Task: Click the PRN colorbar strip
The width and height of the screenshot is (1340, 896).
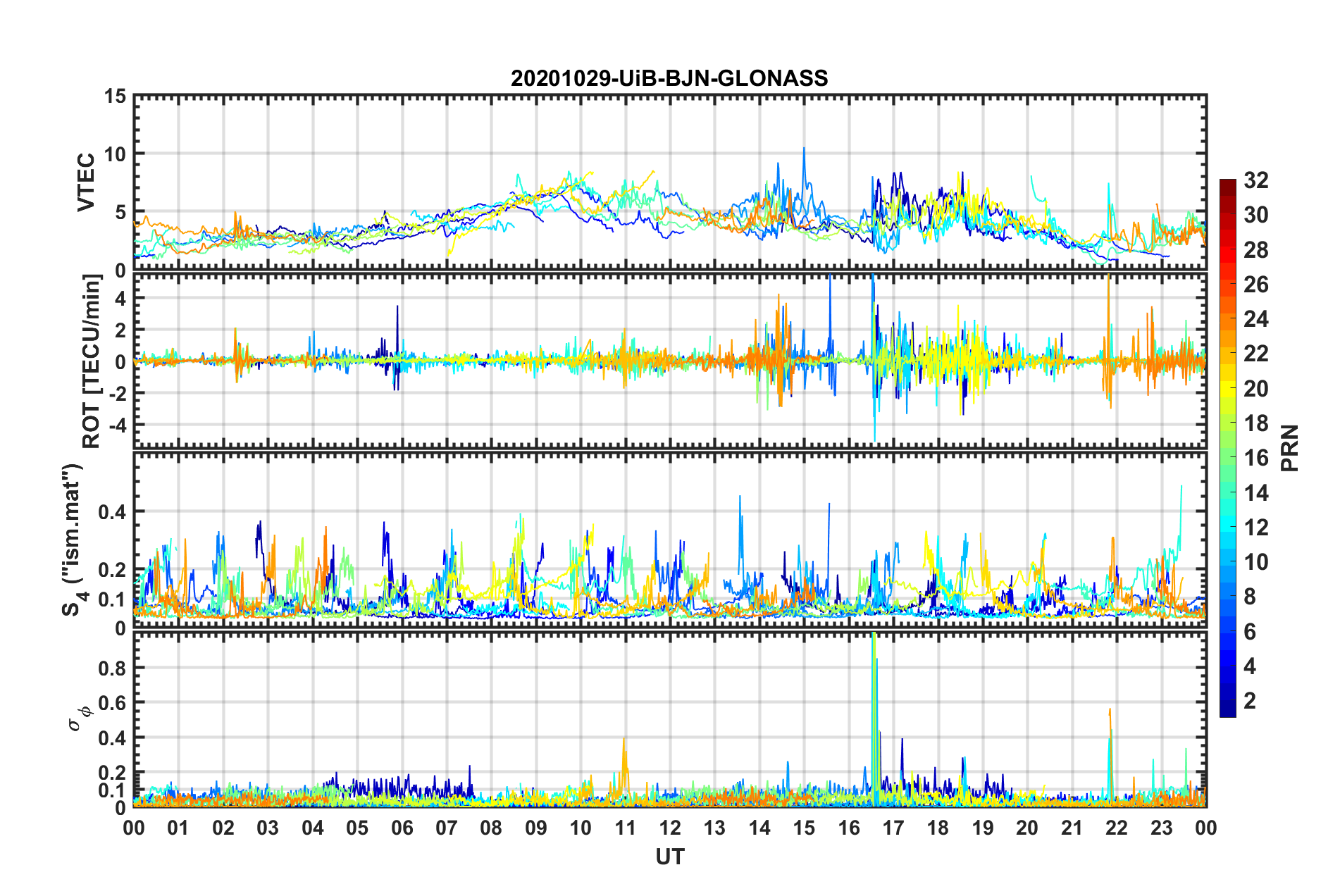Action: [1228, 448]
